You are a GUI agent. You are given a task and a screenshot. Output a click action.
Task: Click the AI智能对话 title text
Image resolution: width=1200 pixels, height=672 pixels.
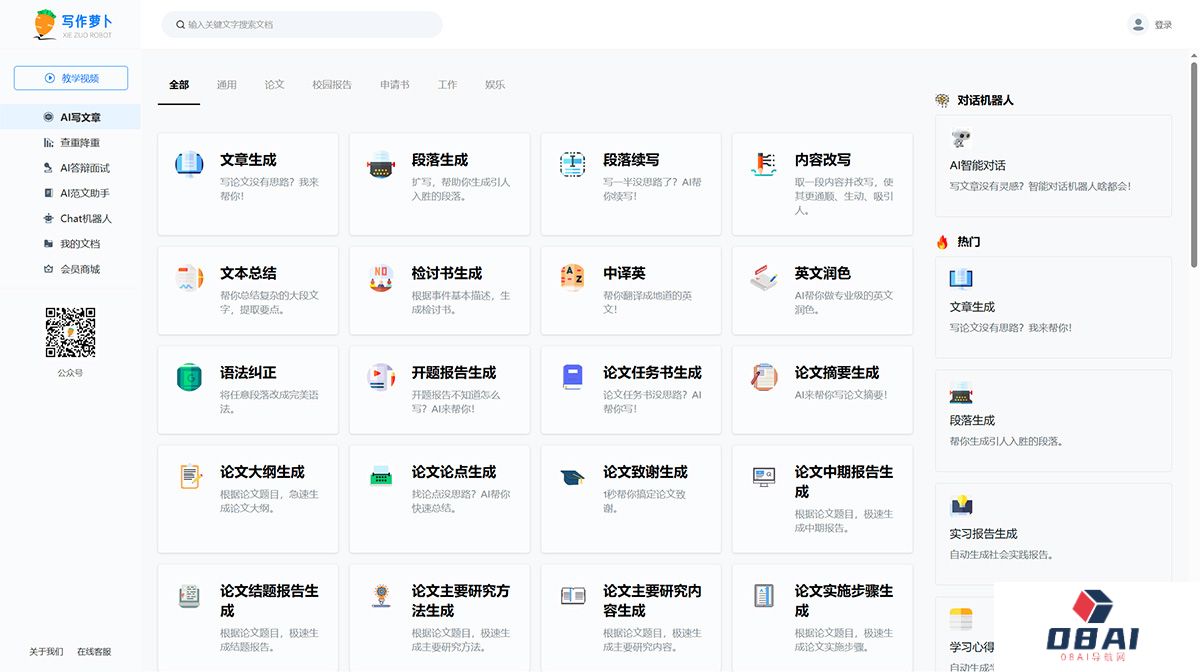pos(978,165)
